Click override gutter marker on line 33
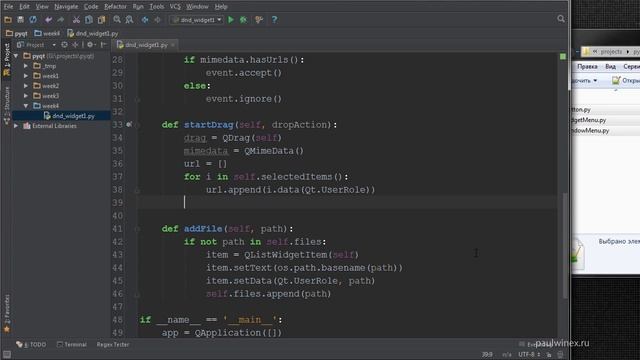640x360 pixels. coord(129,124)
